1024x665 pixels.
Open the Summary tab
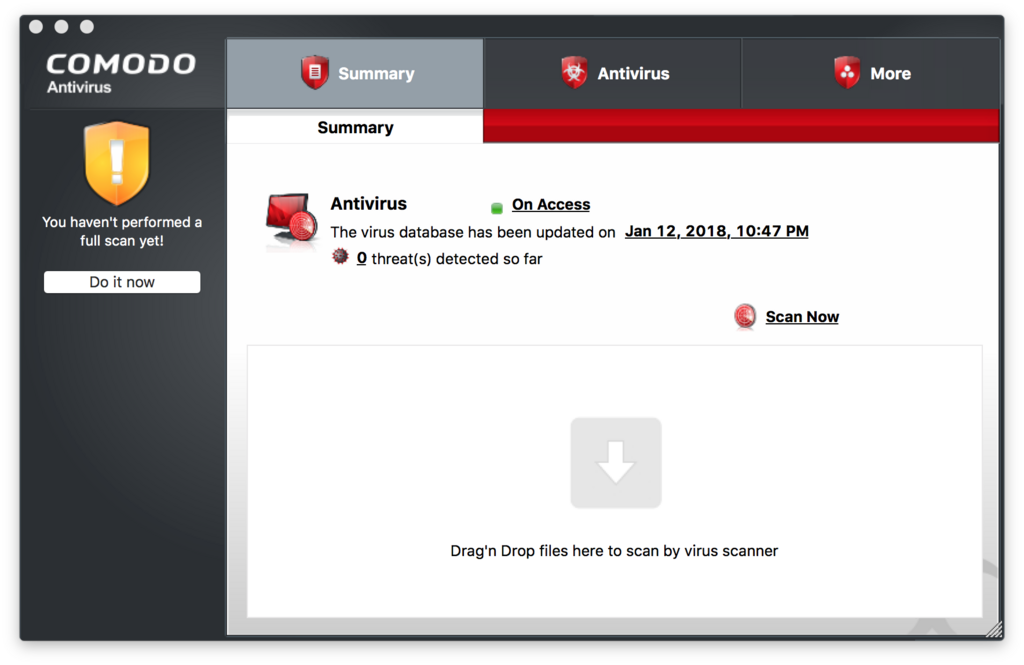pos(355,73)
